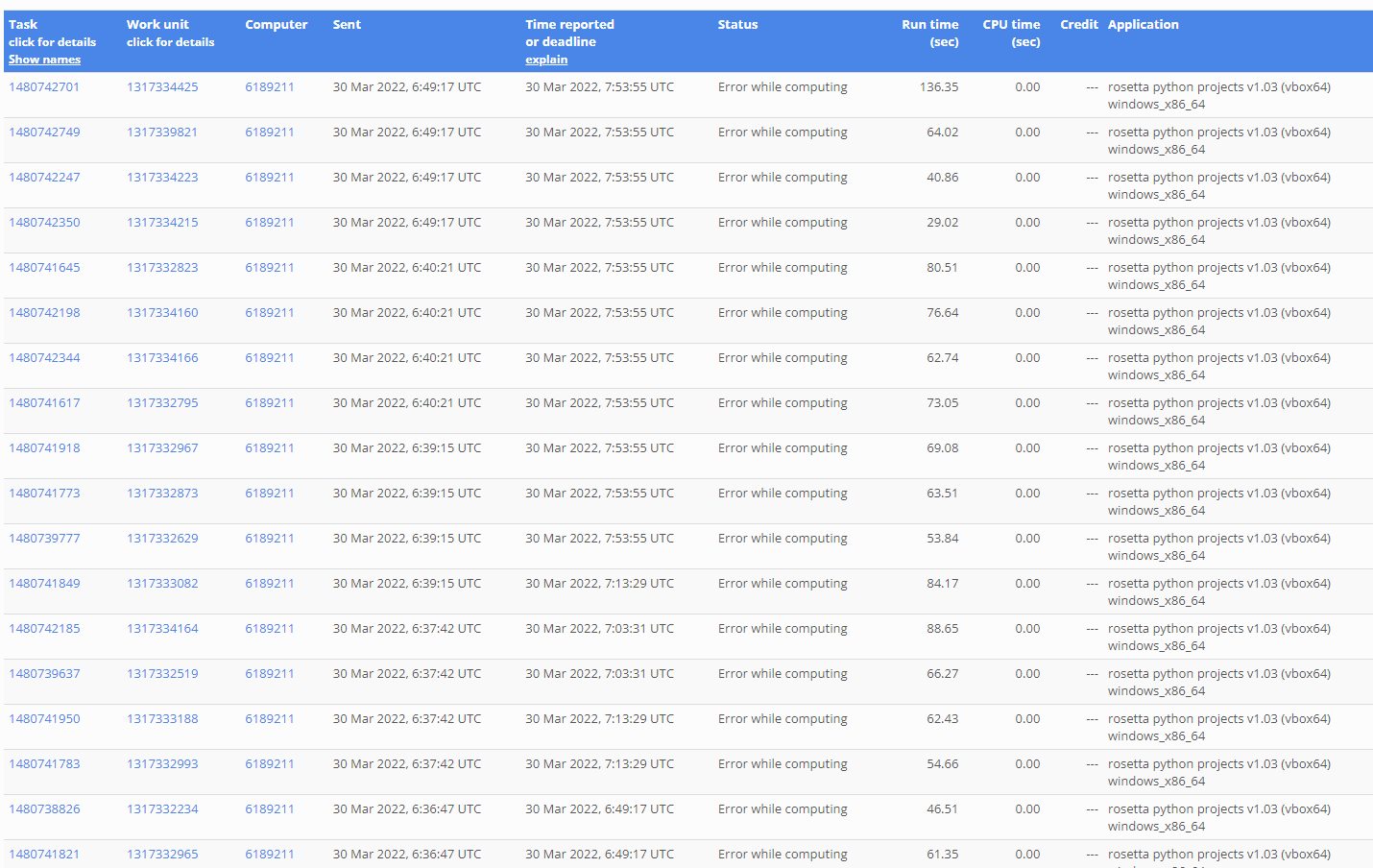This screenshot has width=1373, height=868.
Task: Open task 1480741645 details
Action: tap(44, 267)
